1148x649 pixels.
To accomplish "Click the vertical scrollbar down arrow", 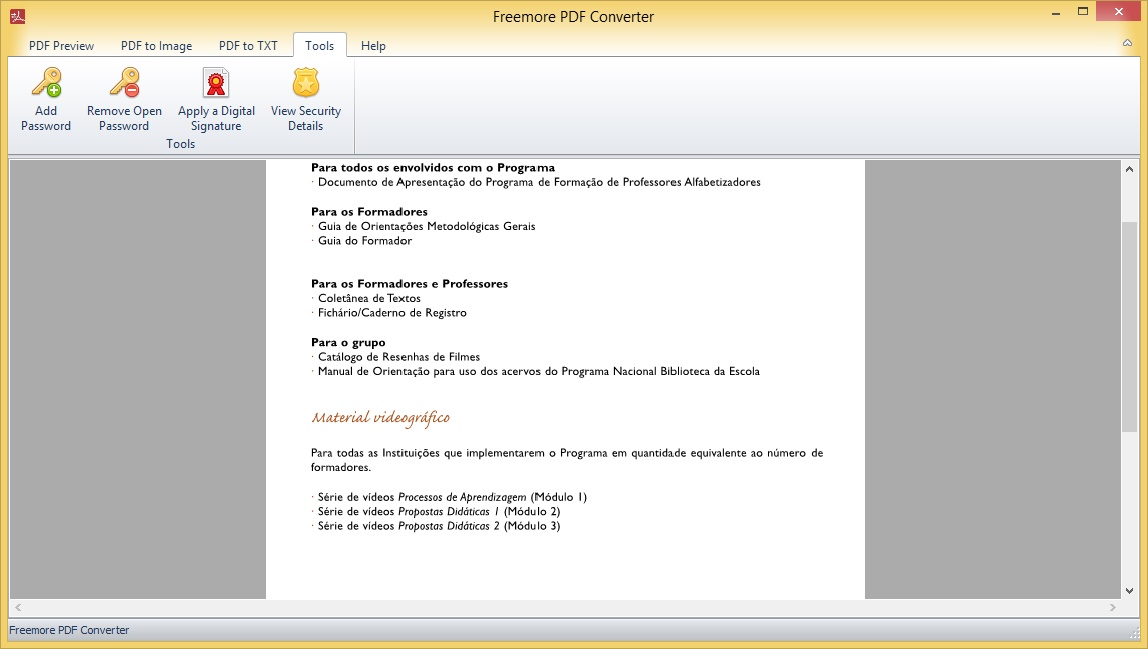I will 1129,590.
